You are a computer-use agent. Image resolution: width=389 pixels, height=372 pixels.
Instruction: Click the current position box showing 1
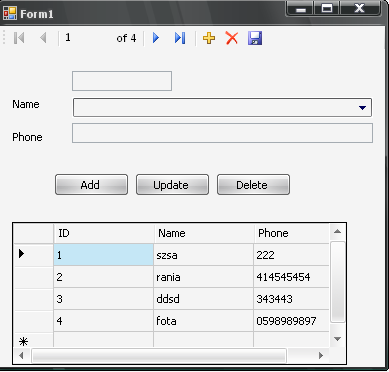(87, 38)
